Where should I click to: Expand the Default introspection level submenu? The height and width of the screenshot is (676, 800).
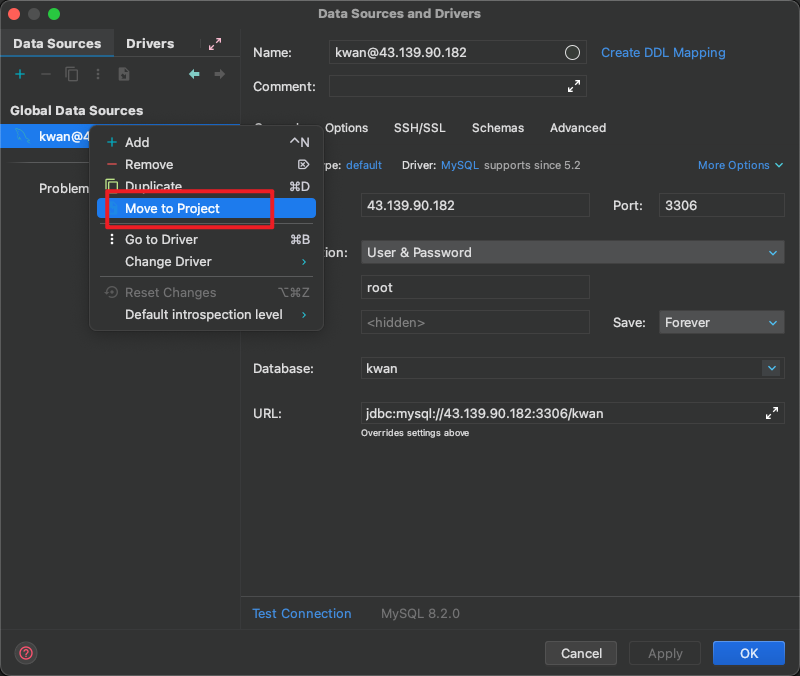[x=206, y=314]
